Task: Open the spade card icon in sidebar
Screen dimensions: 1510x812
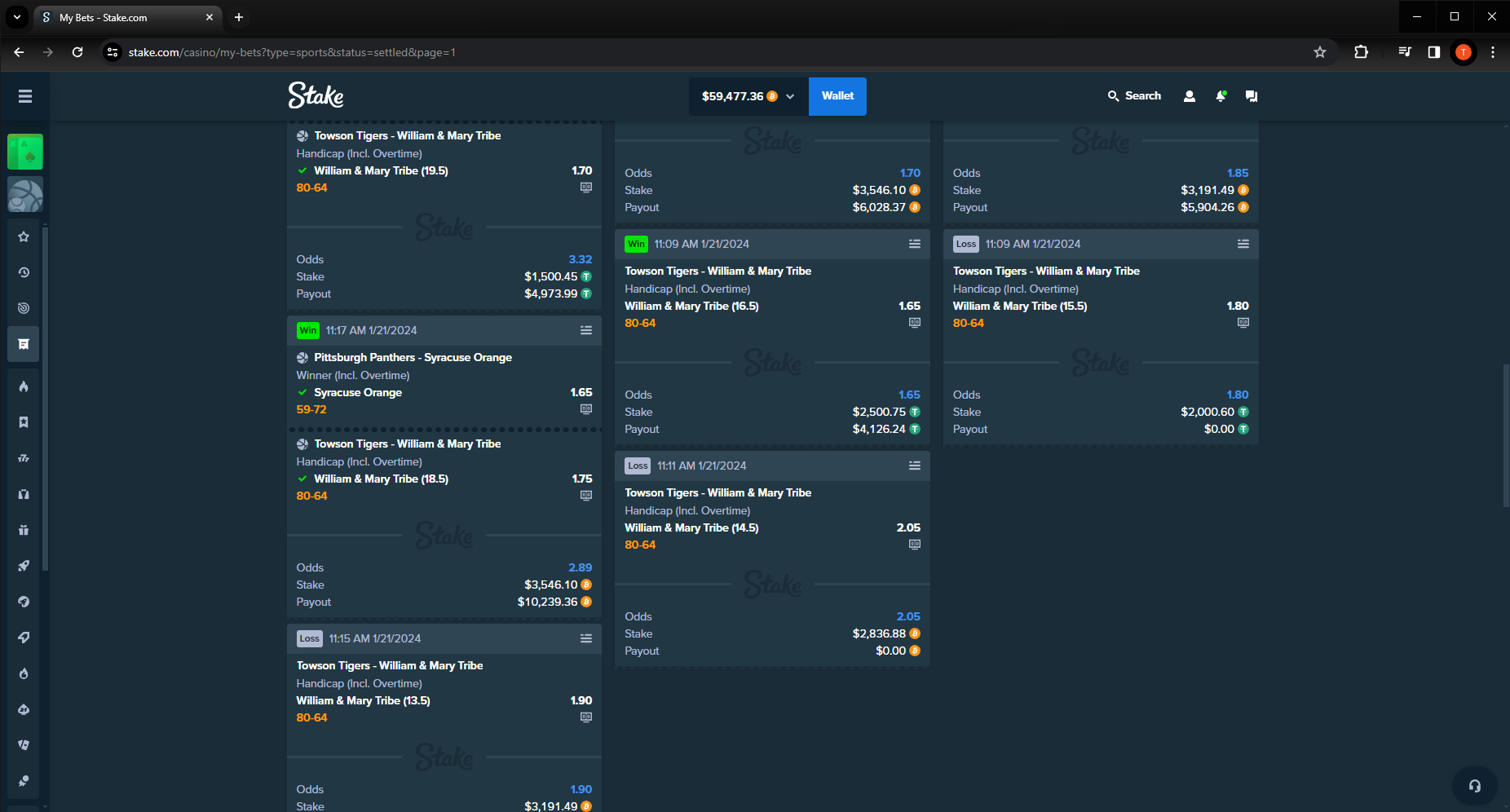Action: (x=24, y=709)
